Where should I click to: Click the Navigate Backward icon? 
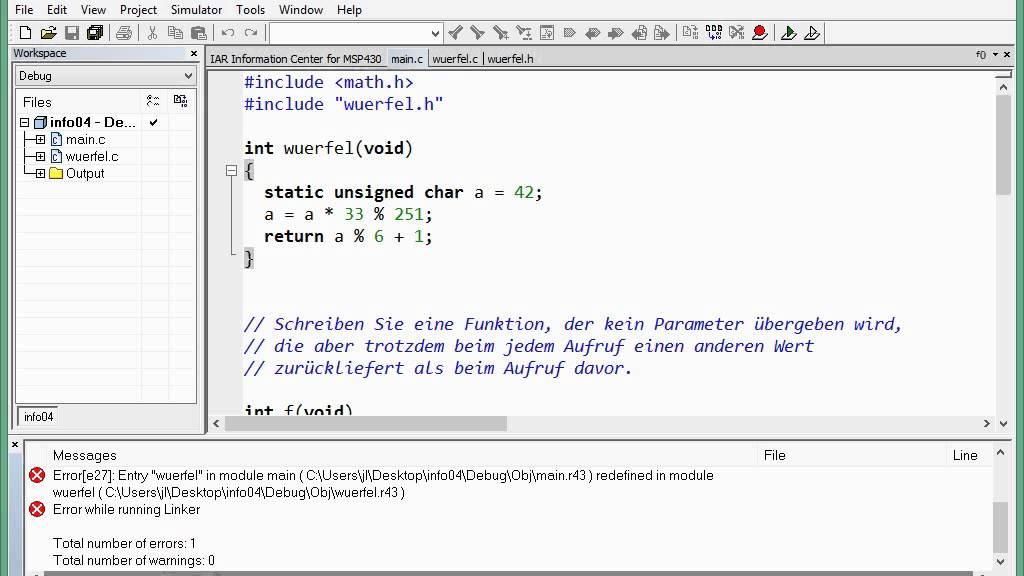click(x=639, y=33)
